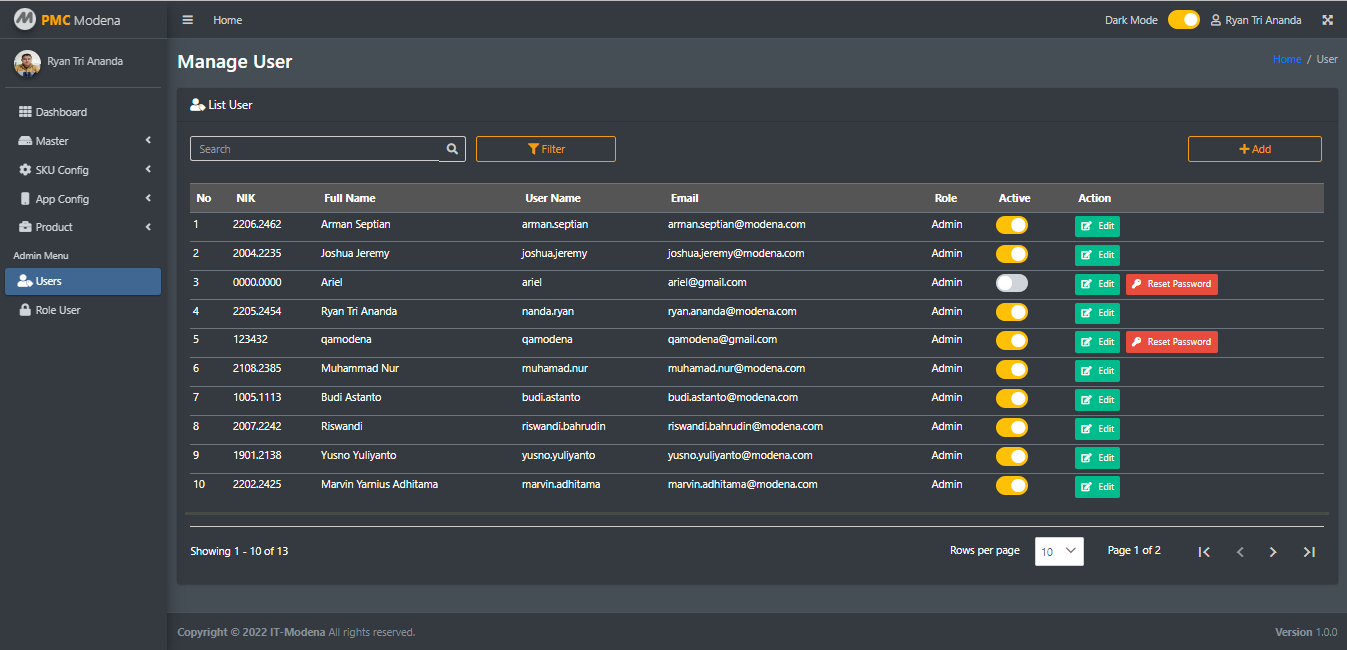Viewport: 1347px width, 650px height.
Task: Edit user qamodena
Action: (x=1097, y=342)
